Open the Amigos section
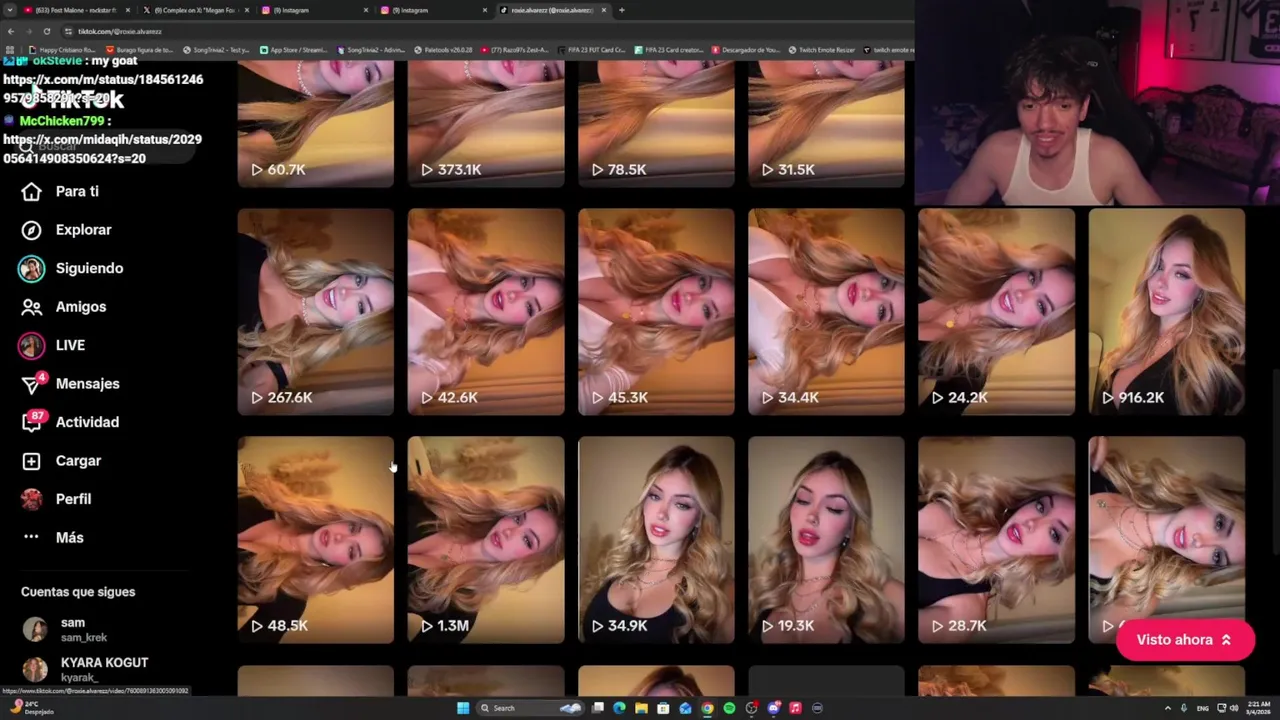This screenshot has width=1280, height=720. pyautogui.click(x=64, y=307)
